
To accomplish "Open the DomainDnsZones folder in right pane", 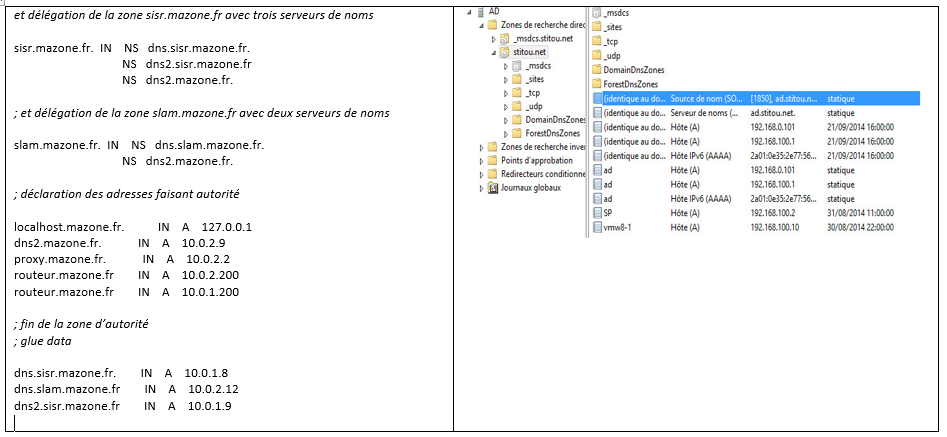I will point(634,70).
